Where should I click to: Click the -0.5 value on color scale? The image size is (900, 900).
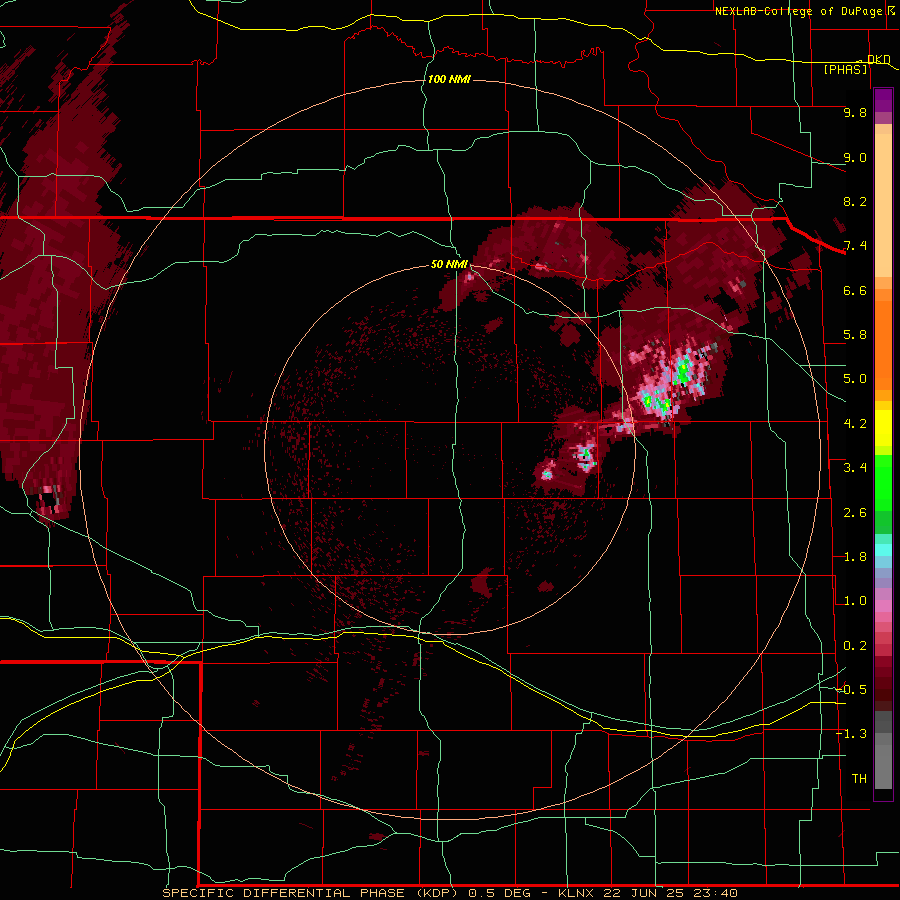pos(852,690)
